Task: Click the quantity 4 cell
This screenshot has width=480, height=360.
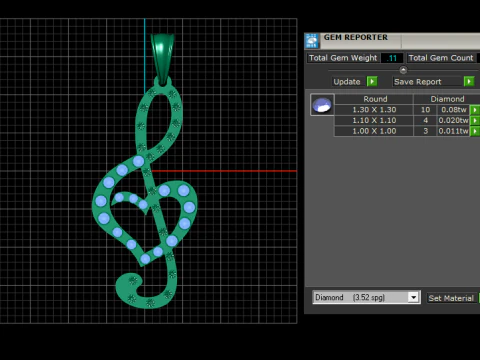Action: point(425,120)
